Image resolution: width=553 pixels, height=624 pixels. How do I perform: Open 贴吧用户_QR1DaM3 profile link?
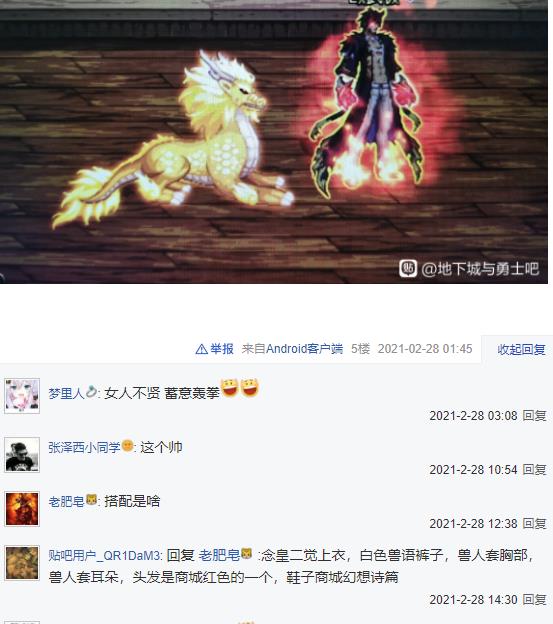pyautogui.click(x=105, y=556)
